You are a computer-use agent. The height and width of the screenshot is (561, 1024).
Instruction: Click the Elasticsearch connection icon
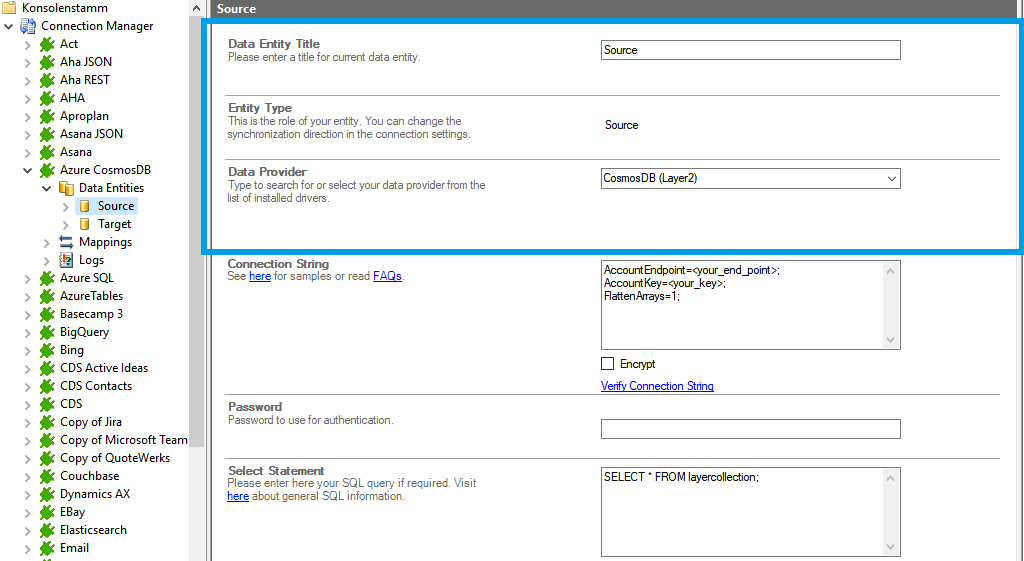coord(47,530)
